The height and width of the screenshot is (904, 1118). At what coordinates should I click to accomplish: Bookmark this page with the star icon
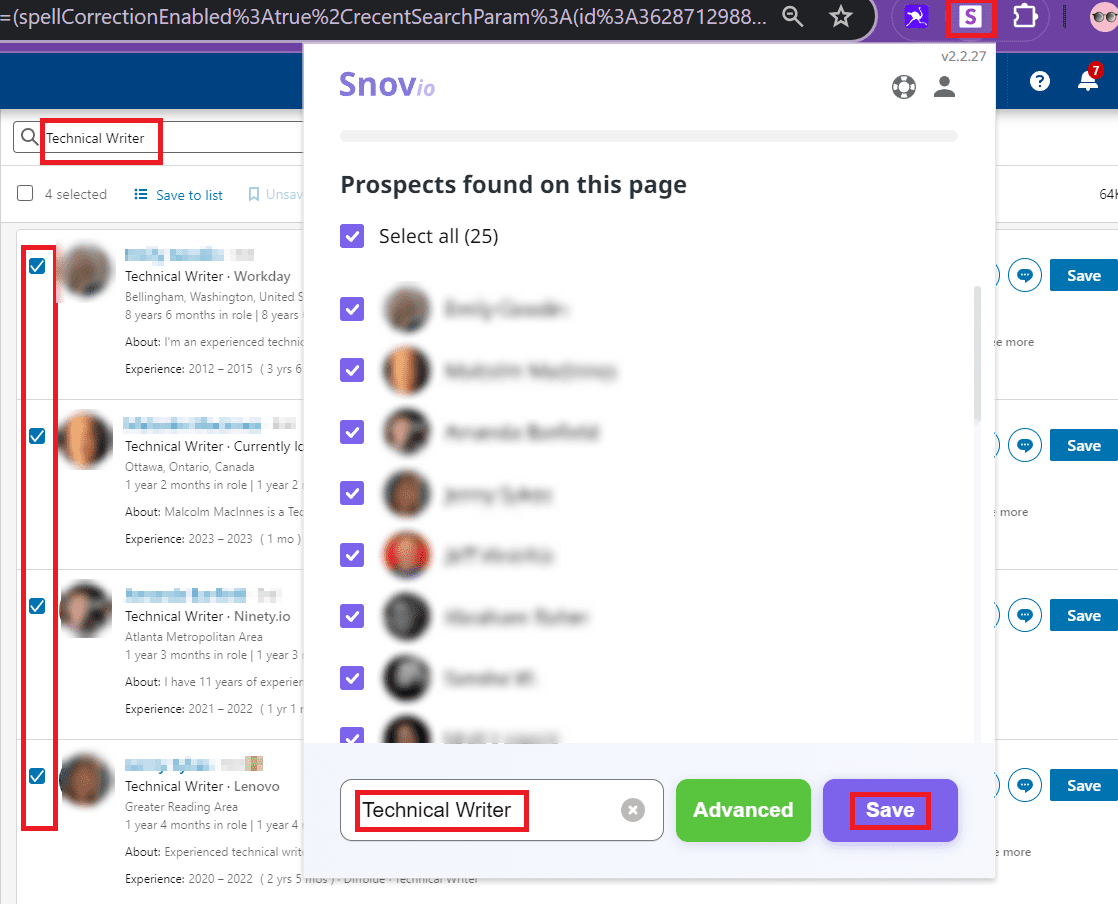(841, 16)
